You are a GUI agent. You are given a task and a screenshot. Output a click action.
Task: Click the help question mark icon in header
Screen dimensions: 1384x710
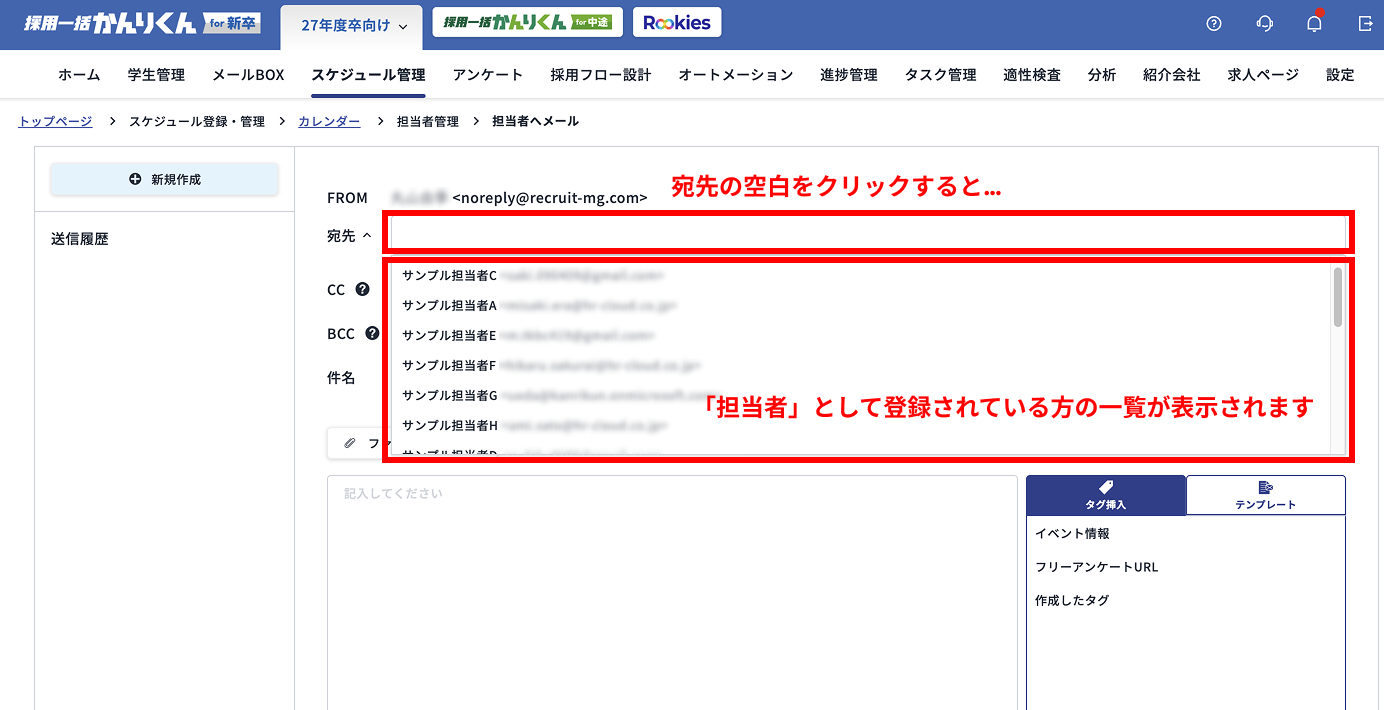(x=1214, y=24)
